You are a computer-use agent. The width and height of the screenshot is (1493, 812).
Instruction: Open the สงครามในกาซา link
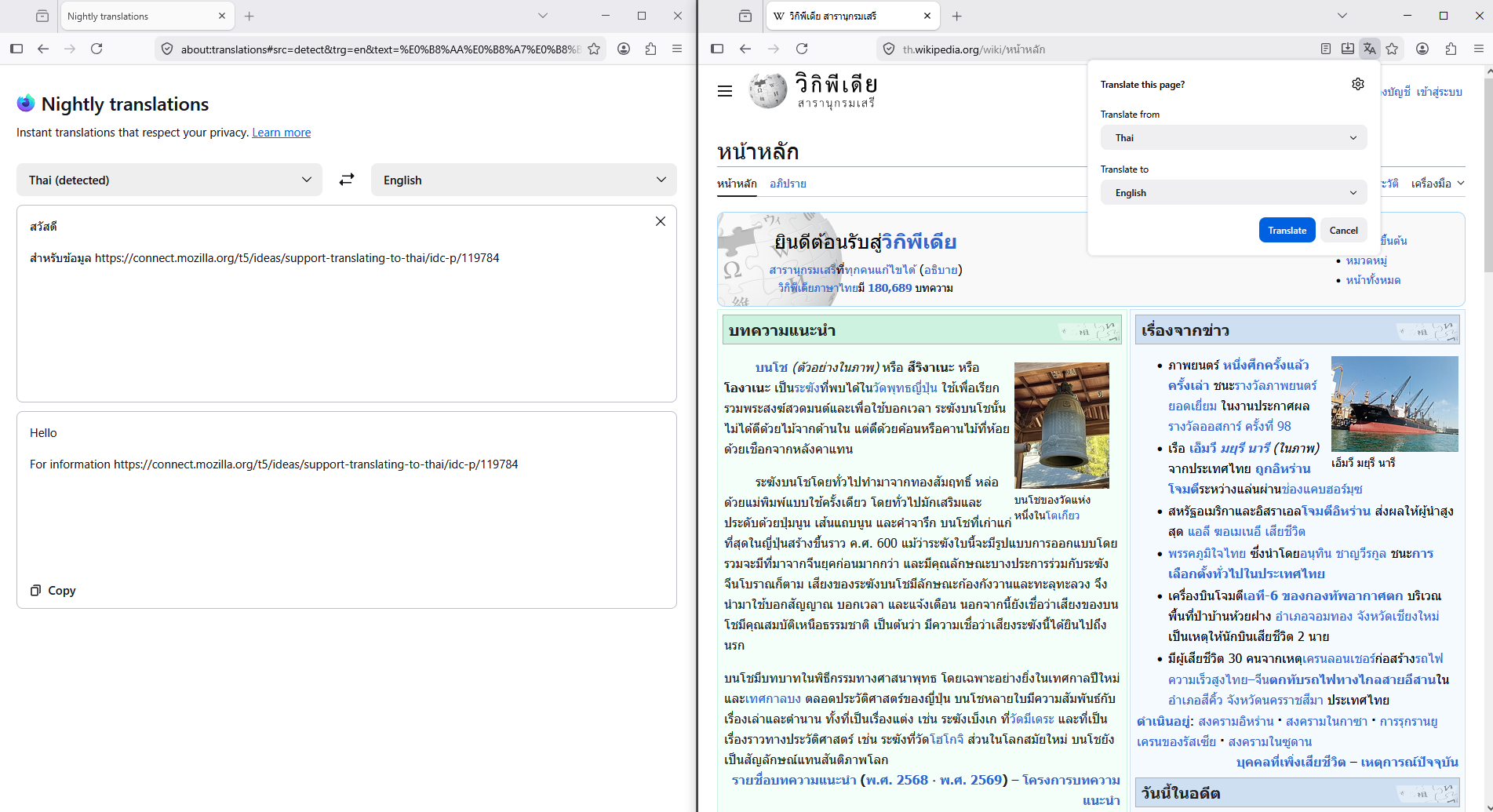[1326, 721]
